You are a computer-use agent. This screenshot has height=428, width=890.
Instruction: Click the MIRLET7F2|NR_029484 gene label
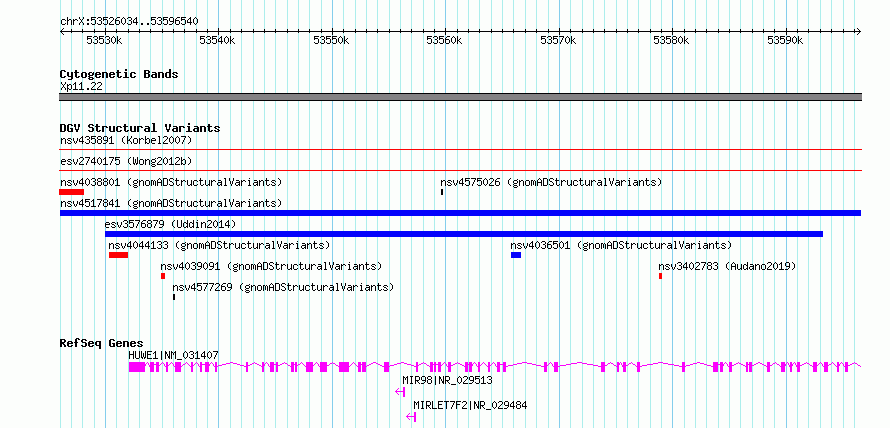[470, 405]
